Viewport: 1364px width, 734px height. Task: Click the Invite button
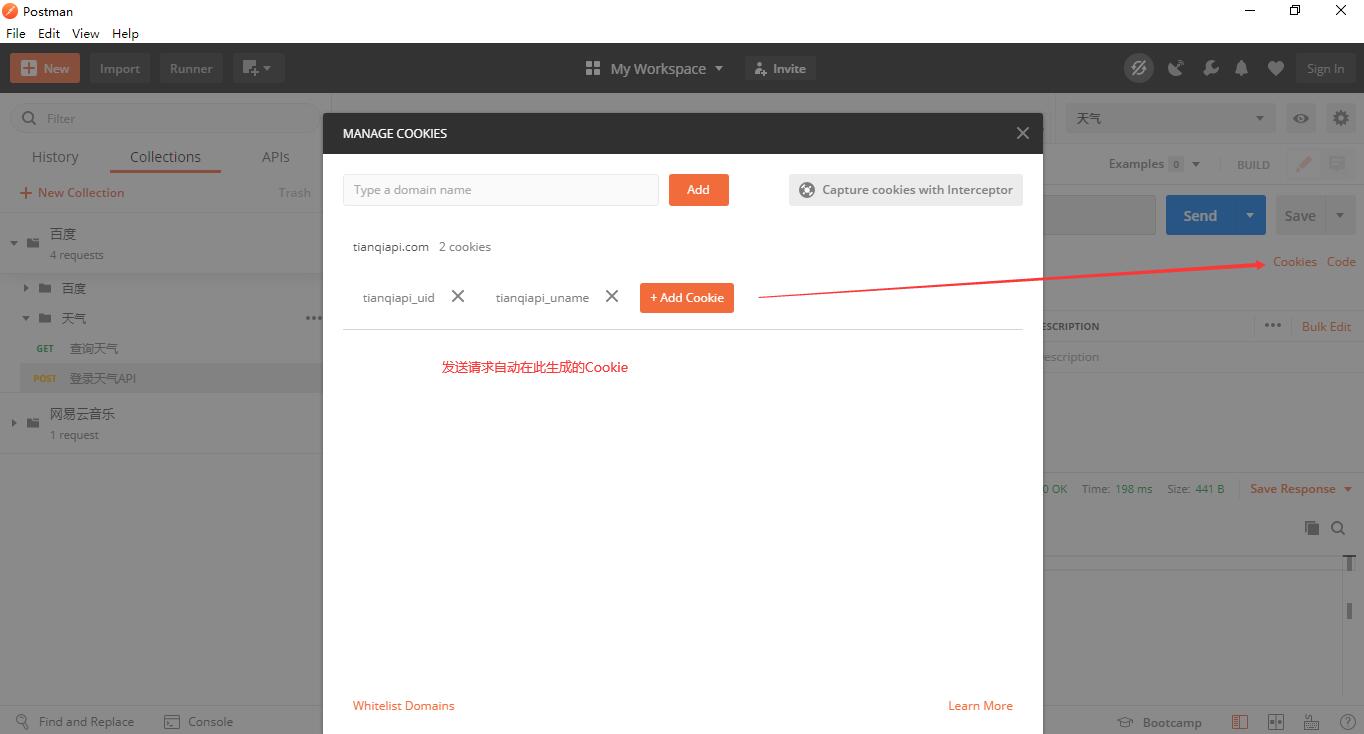click(x=780, y=68)
